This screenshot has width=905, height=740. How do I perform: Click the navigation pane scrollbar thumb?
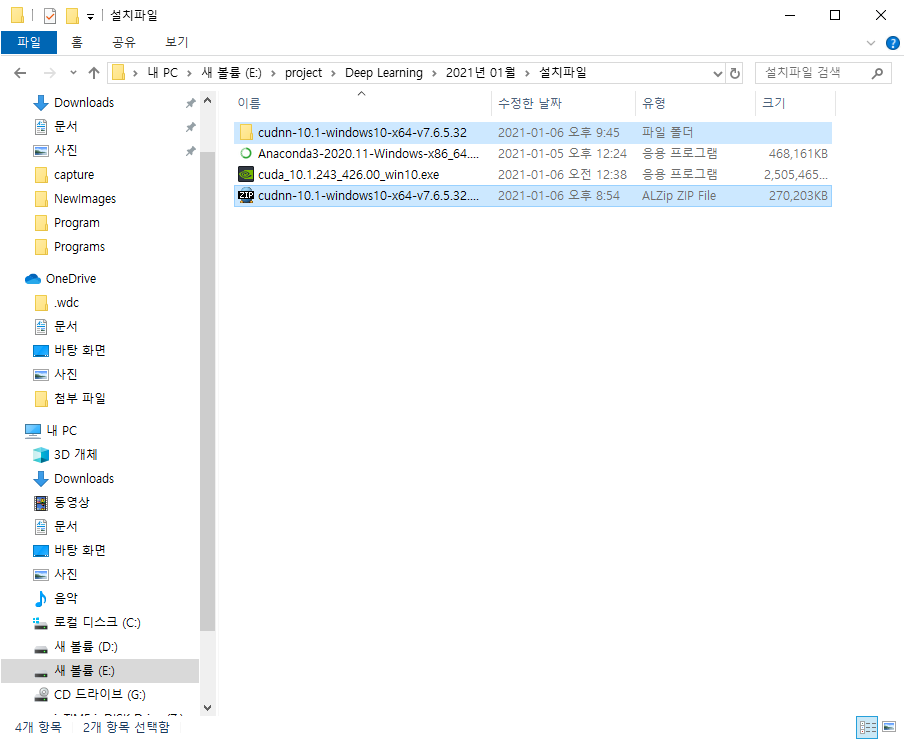tap(208, 391)
